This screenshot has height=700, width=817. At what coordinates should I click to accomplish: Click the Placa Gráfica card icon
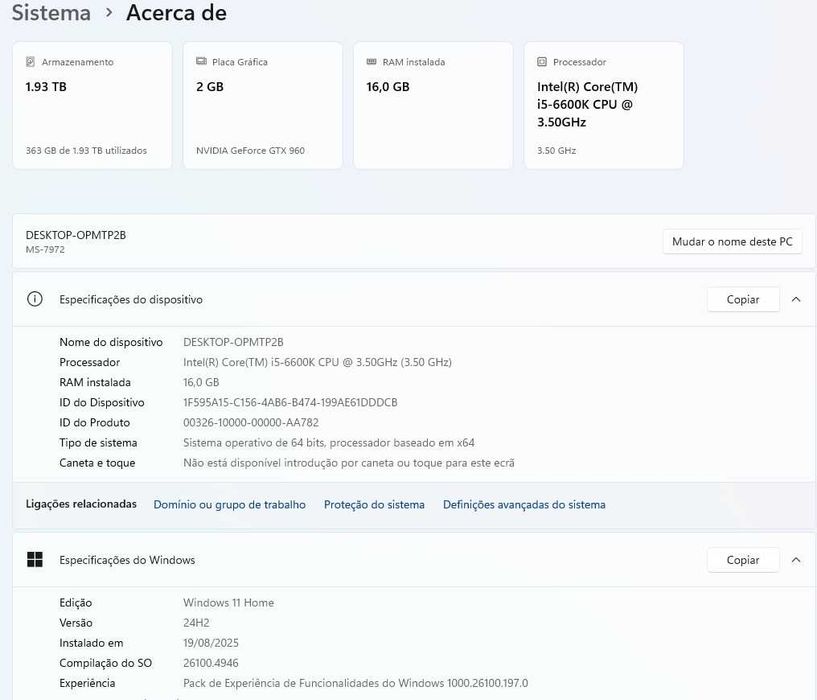coord(201,62)
